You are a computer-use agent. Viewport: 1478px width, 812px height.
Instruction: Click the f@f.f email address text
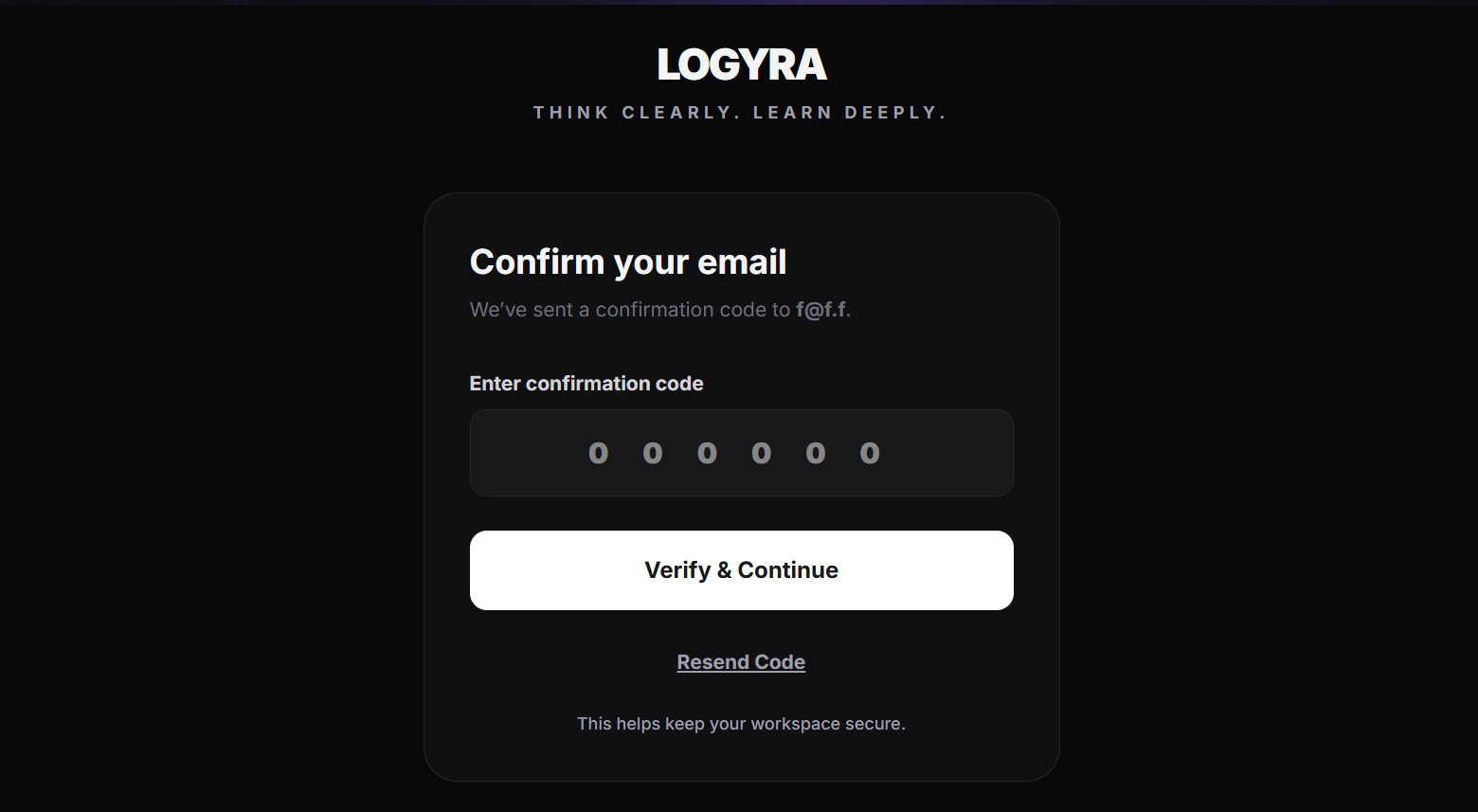[821, 310]
